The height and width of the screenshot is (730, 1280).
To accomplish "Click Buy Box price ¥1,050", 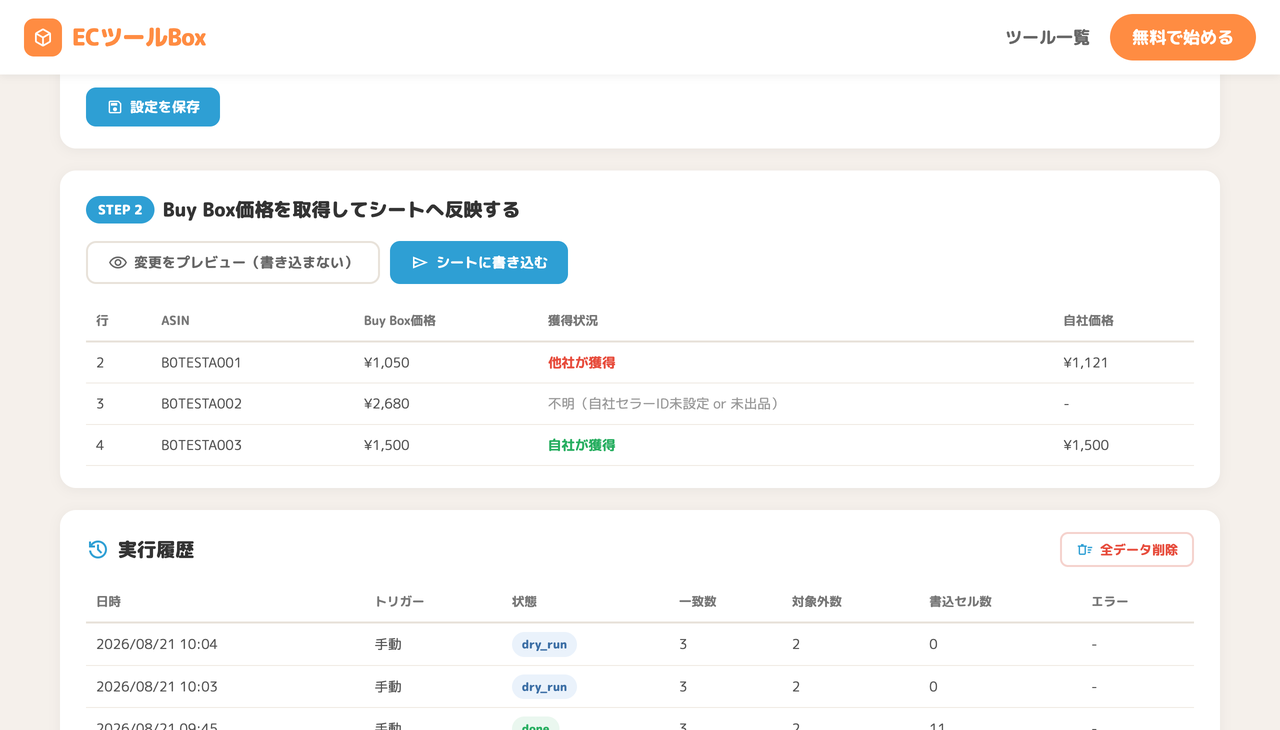I will point(387,363).
